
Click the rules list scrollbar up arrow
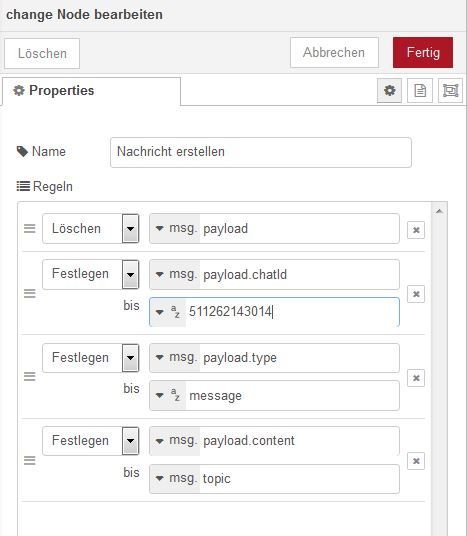coord(439,211)
